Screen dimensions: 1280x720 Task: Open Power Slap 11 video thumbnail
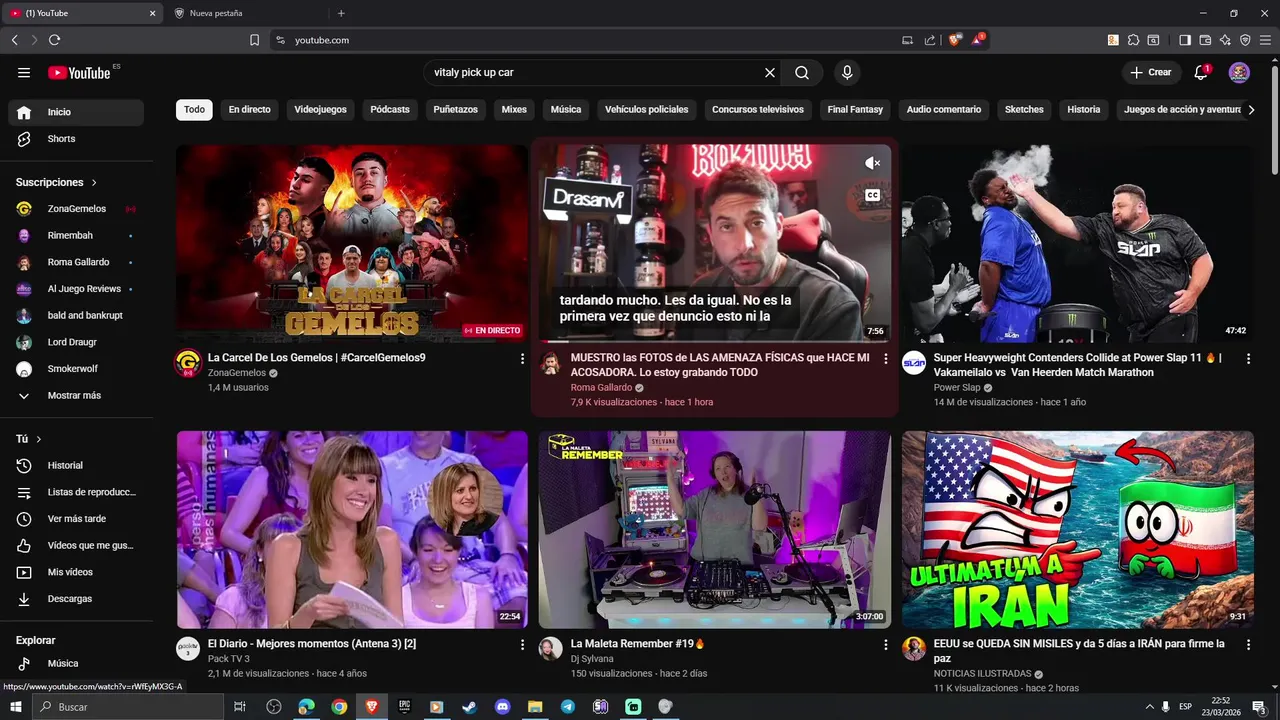click(1077, 243)
